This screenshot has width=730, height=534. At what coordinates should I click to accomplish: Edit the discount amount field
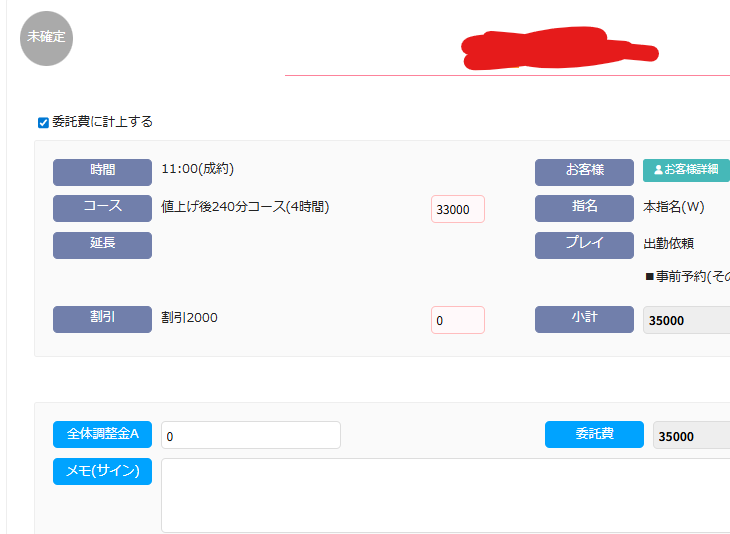(457, 320)
